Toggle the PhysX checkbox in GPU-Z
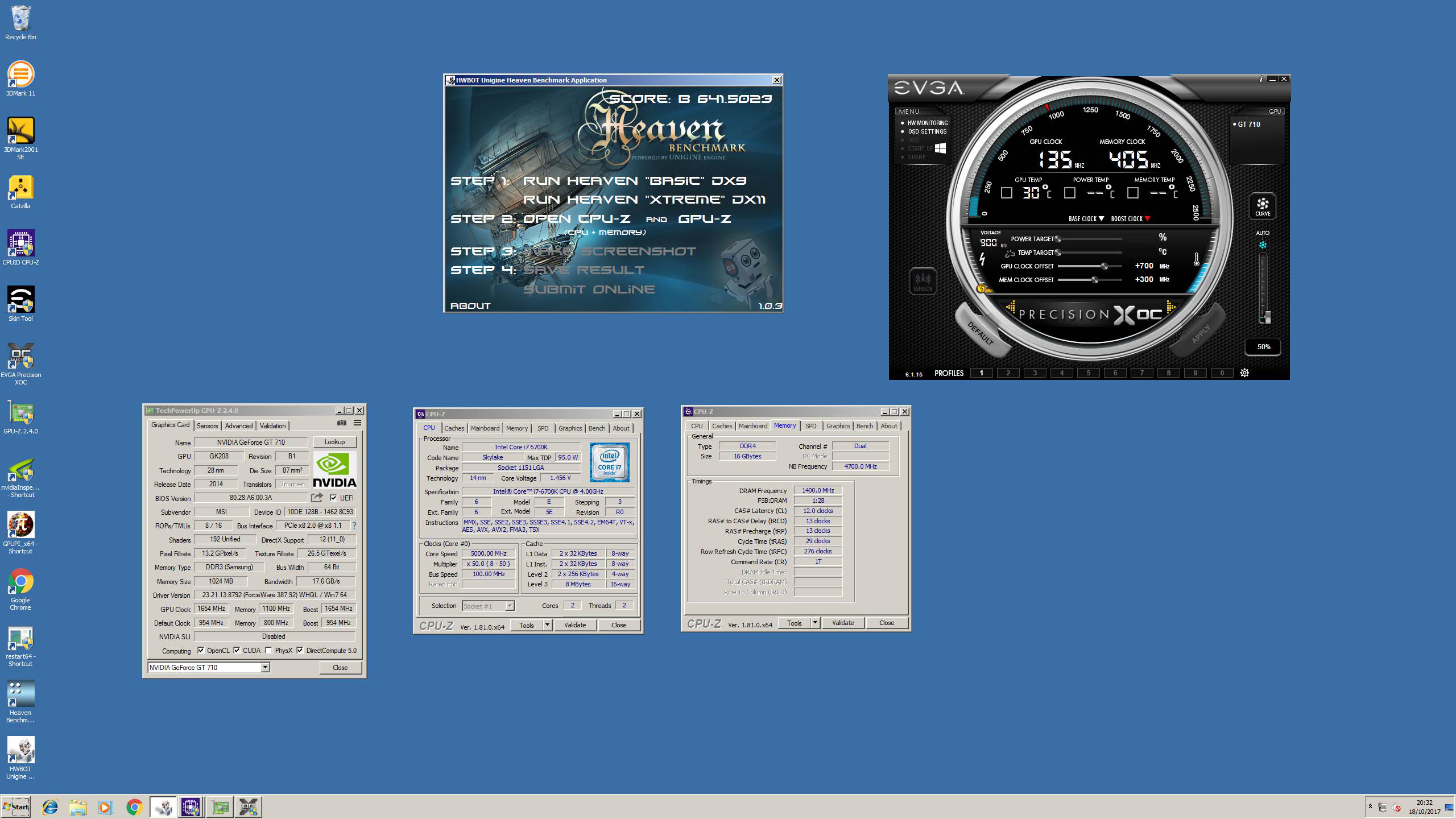 [x=268, y=650]
